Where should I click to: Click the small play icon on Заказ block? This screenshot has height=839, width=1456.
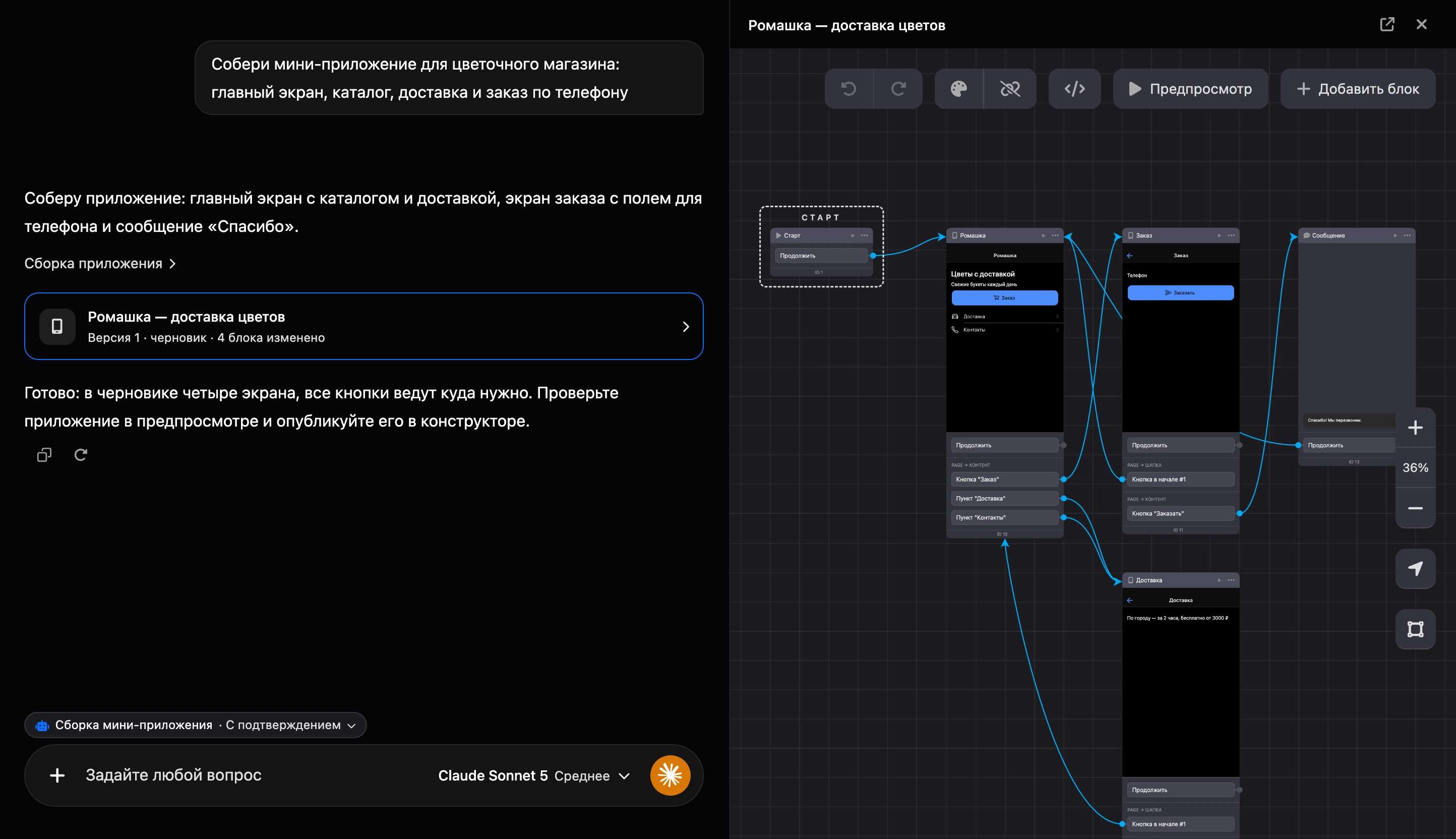click(x=1219, y=235)
